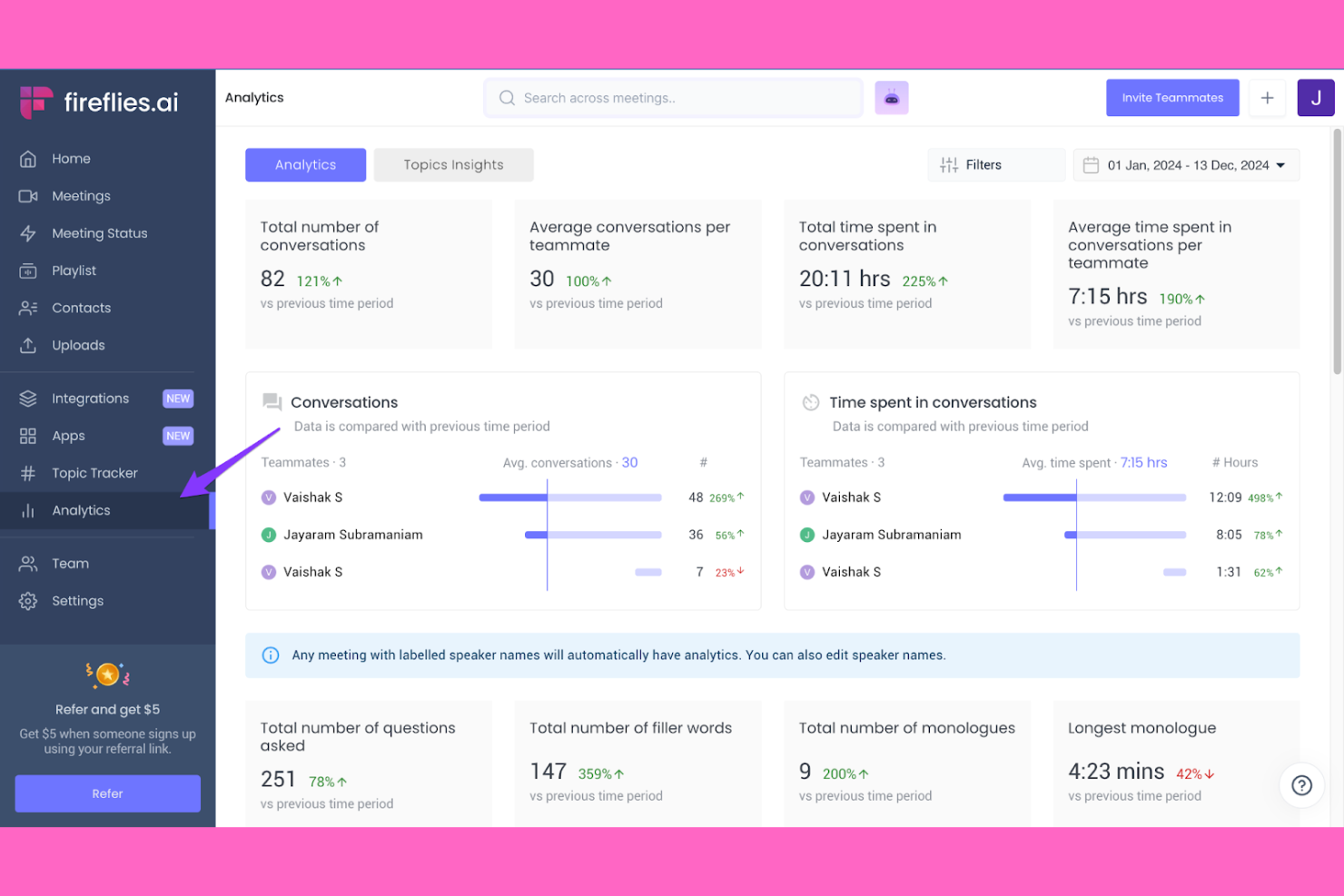Launch the Fireflies AI assistant bot

(892, 97)
